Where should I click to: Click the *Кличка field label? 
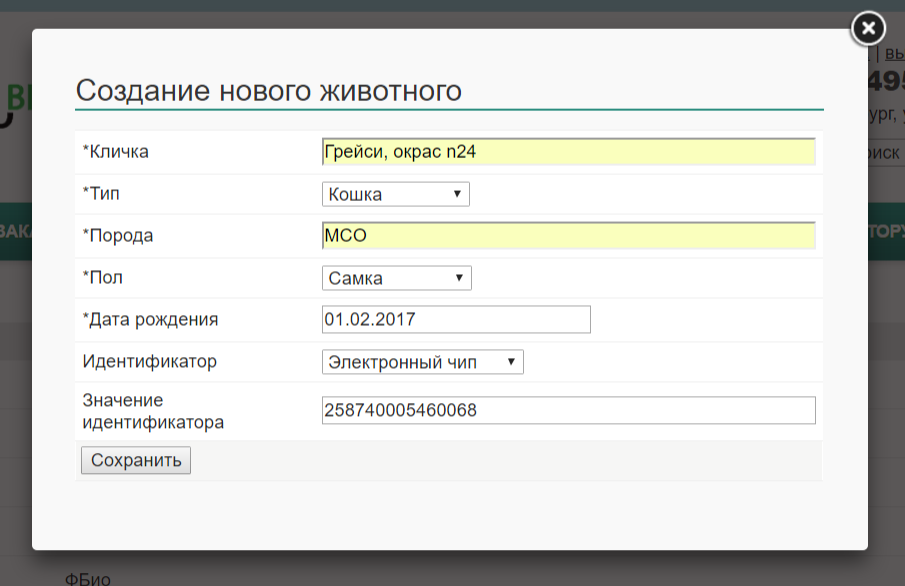115,151
